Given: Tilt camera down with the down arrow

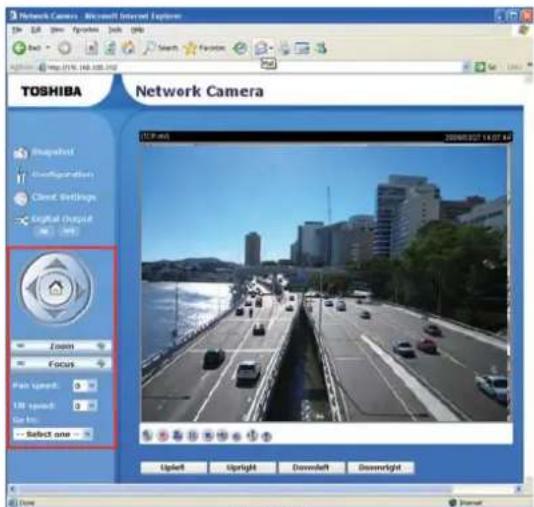Looking at the screenshot, I should (x=56, y=313).
